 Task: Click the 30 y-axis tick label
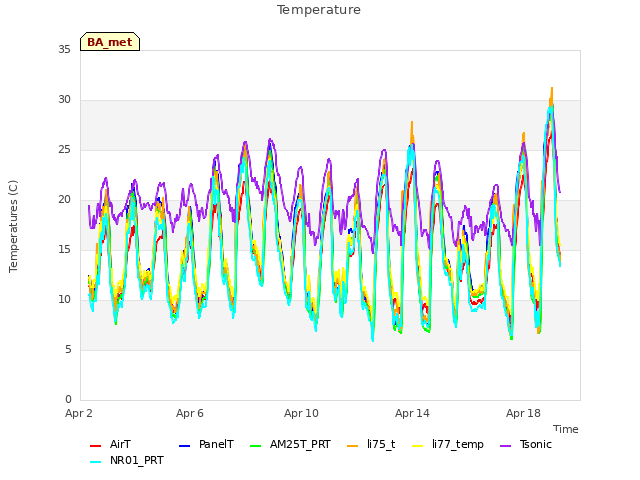(64, 100)
